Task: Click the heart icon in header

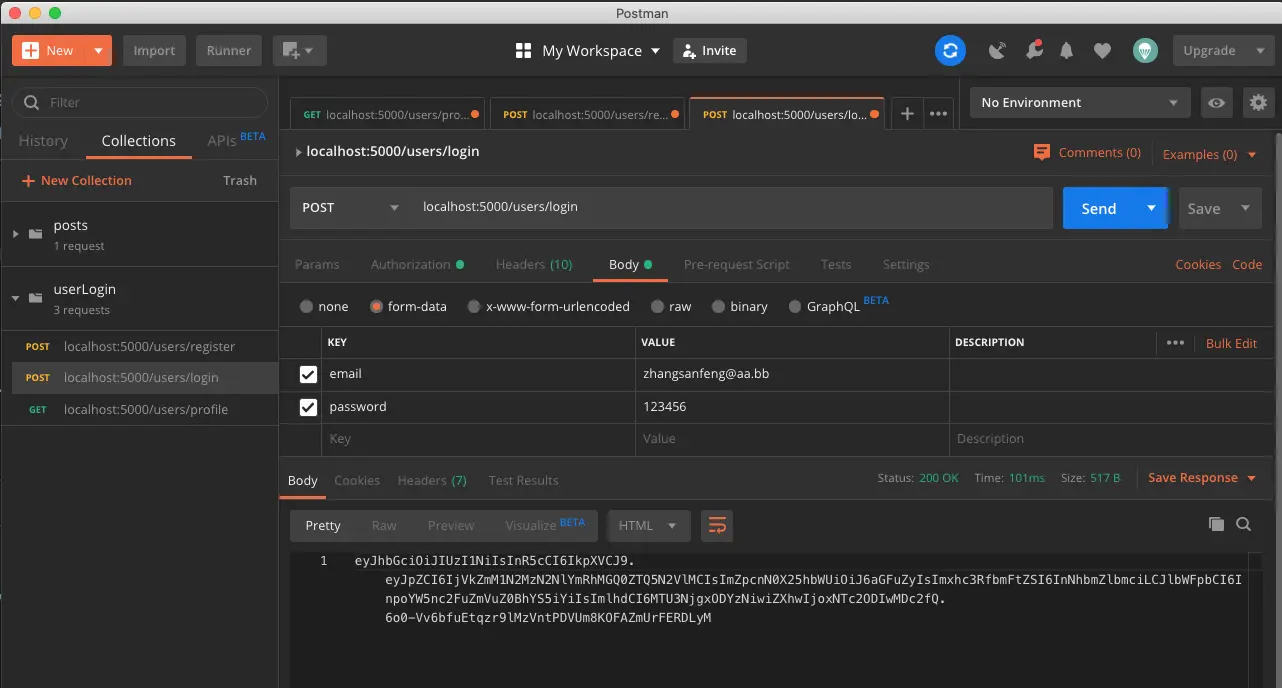Action: [x=1102, y=51]
